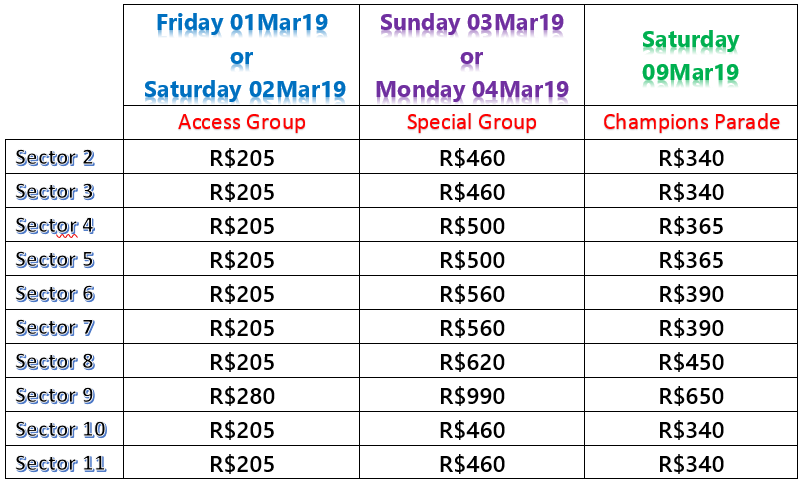Image resolution: width=802 pixels, height=483 pixels.
Task: Select the R$990 Special Group price
Action: [472, 396]
